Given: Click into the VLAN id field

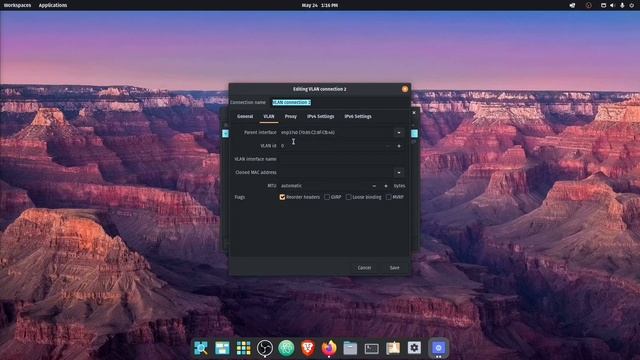Looking at the screenshot, I should pos(331,146).
